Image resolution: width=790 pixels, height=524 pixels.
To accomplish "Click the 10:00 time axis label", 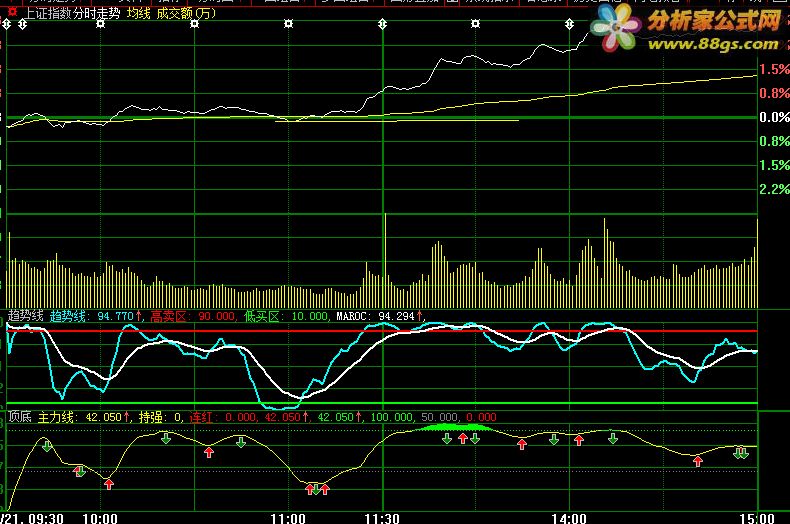I will point(100,518).
